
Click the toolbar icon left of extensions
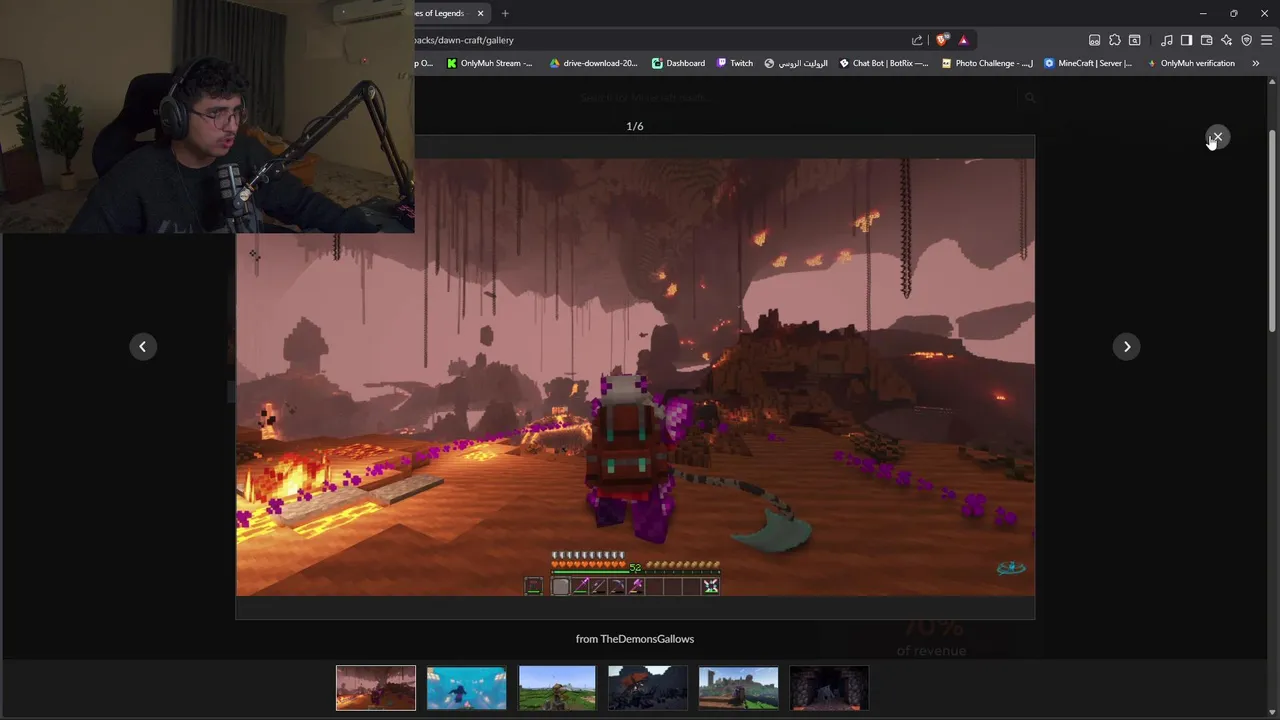coord(1095,40)
